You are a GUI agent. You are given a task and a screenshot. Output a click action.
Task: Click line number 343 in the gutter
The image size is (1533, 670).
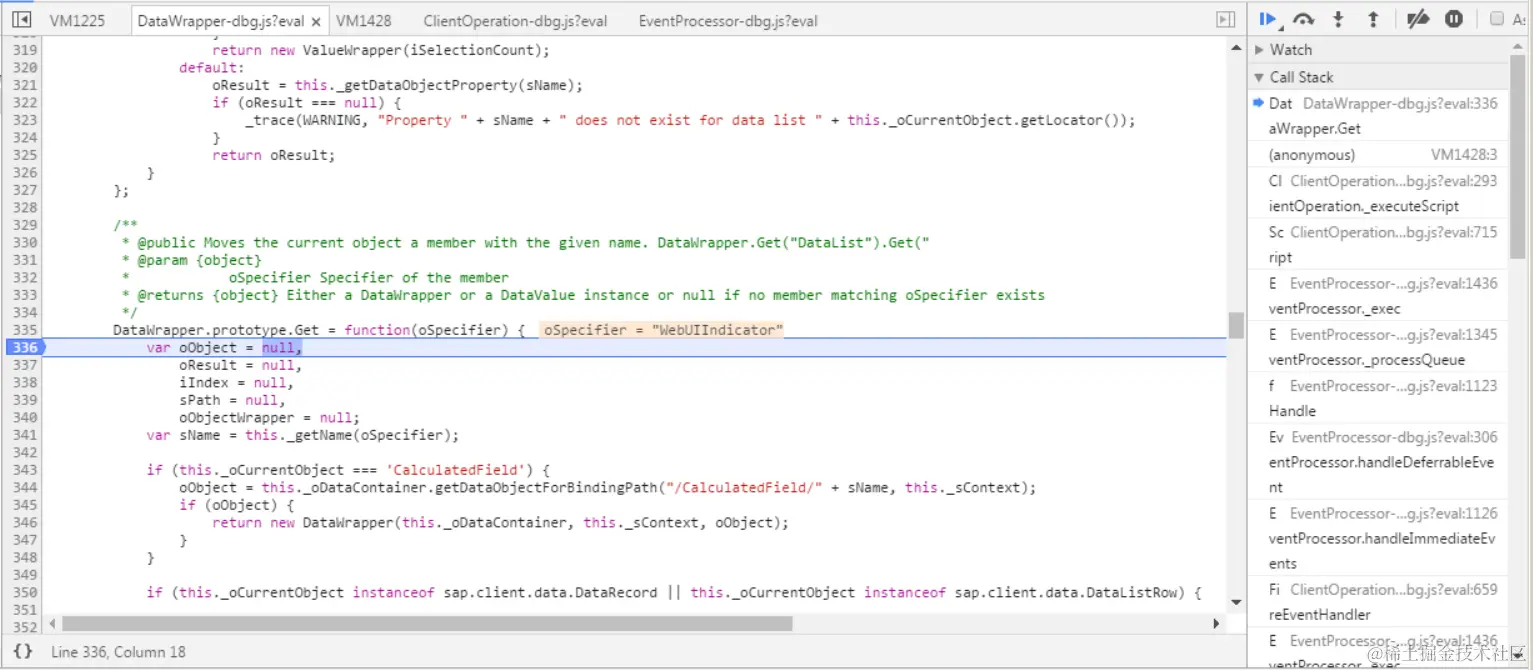click(25, 470)
